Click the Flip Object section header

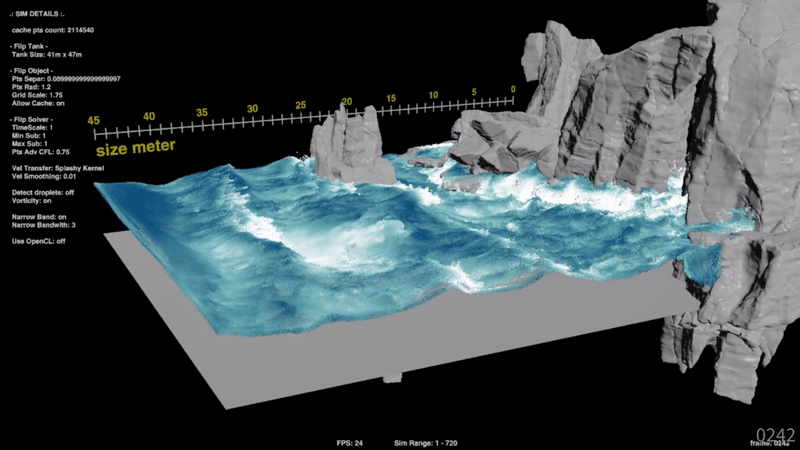35,71
